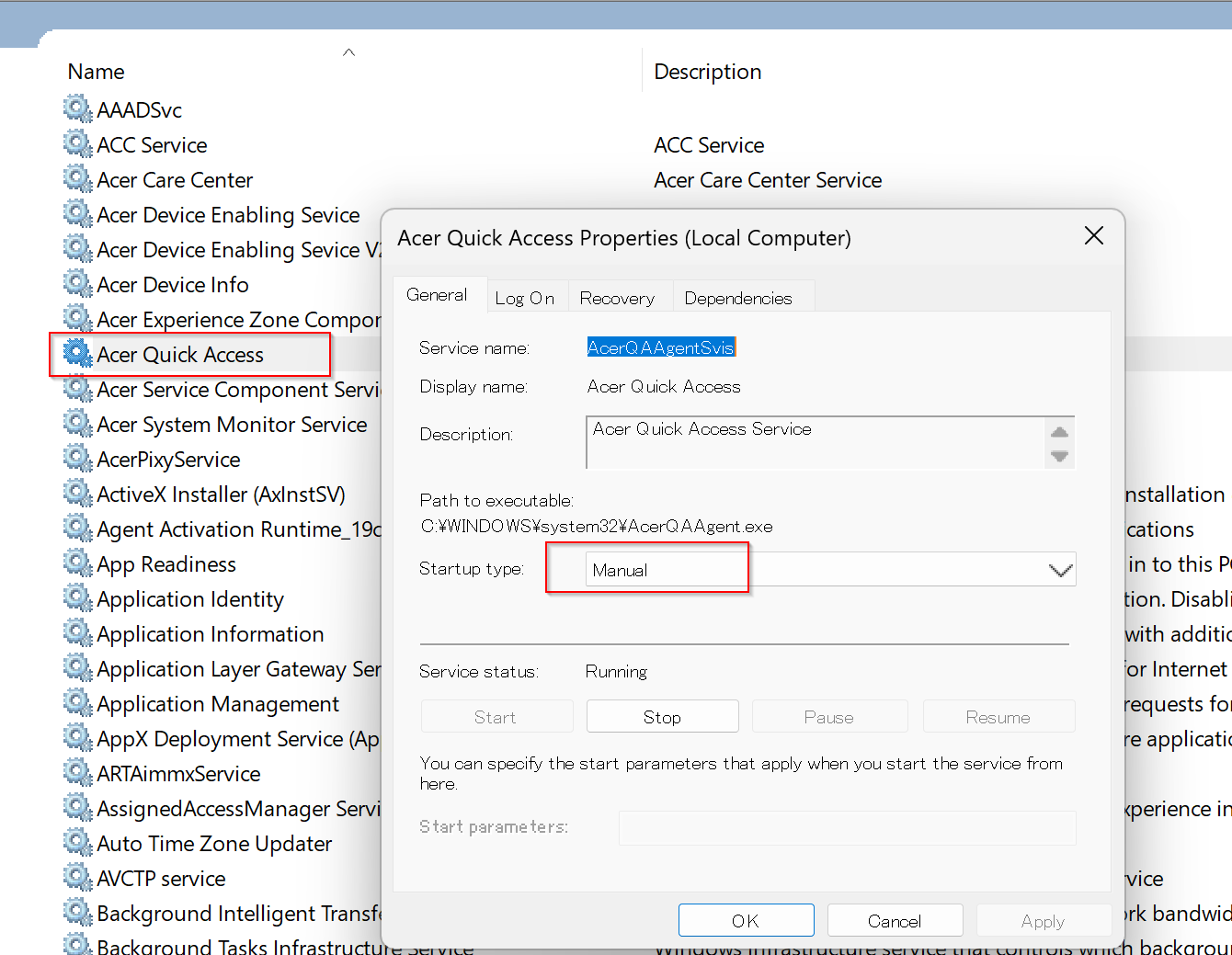Click the Application Management service icon
1232x955 pixels.
pos(78,702)
